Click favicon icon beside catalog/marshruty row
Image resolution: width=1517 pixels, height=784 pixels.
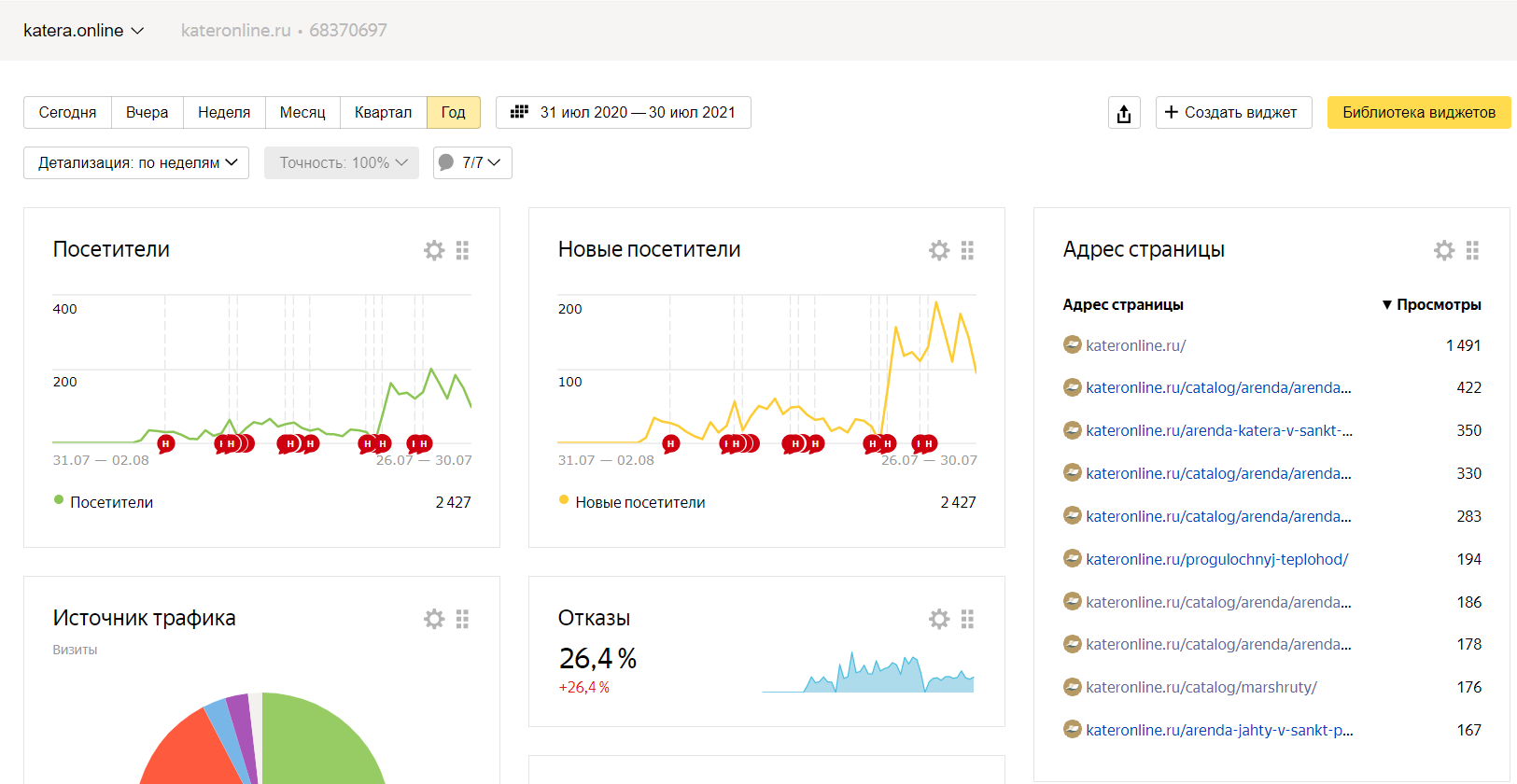(1073, 686)
